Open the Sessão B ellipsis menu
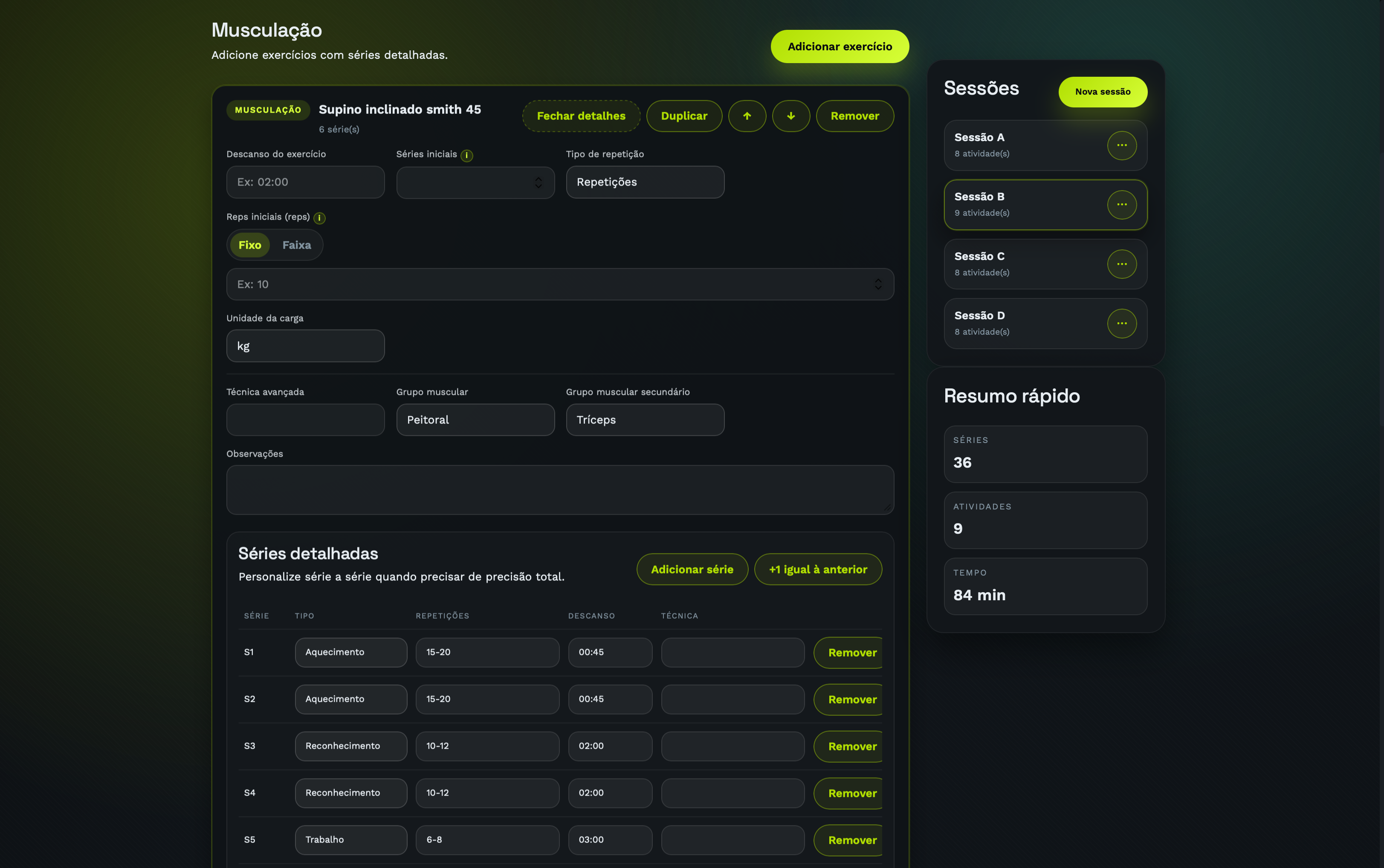Screen dimensions: 1384x868 point(1122,204)
